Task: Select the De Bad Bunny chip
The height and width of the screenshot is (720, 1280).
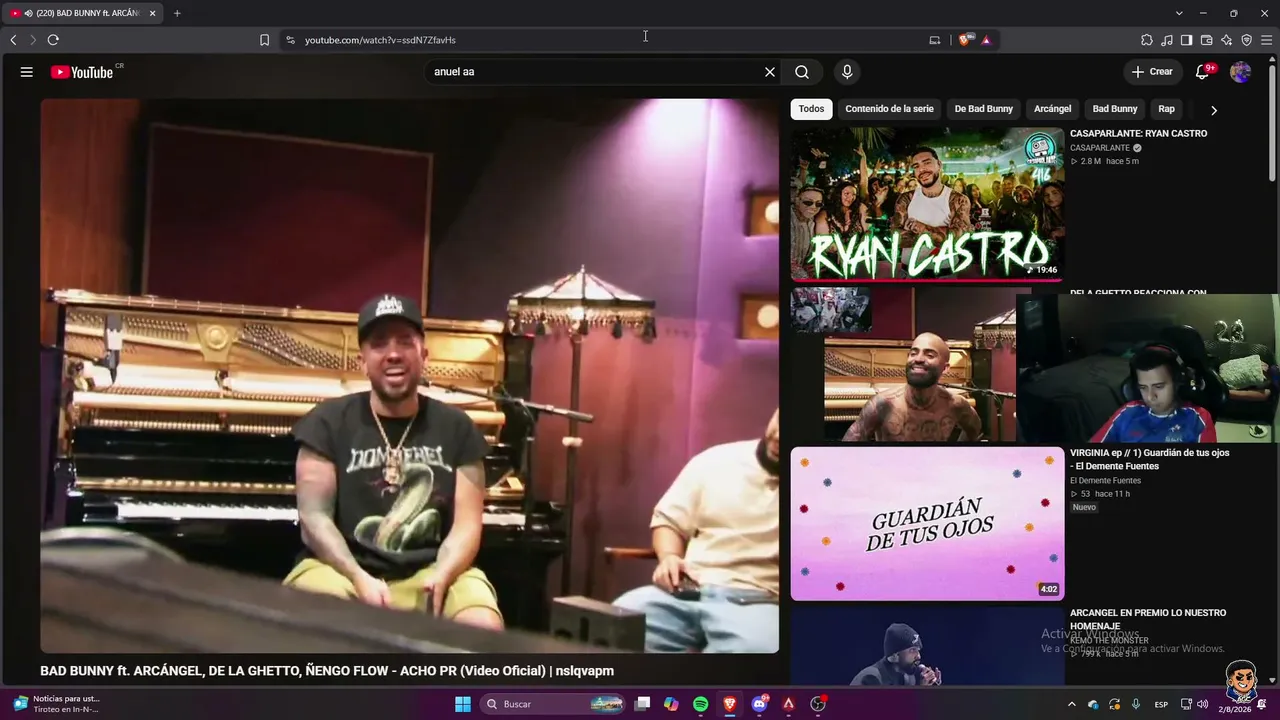Action: (x=984, y=109)
